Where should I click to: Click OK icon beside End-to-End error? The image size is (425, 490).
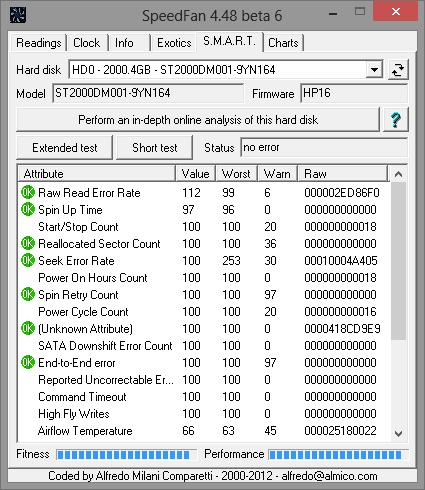(28, 362)
